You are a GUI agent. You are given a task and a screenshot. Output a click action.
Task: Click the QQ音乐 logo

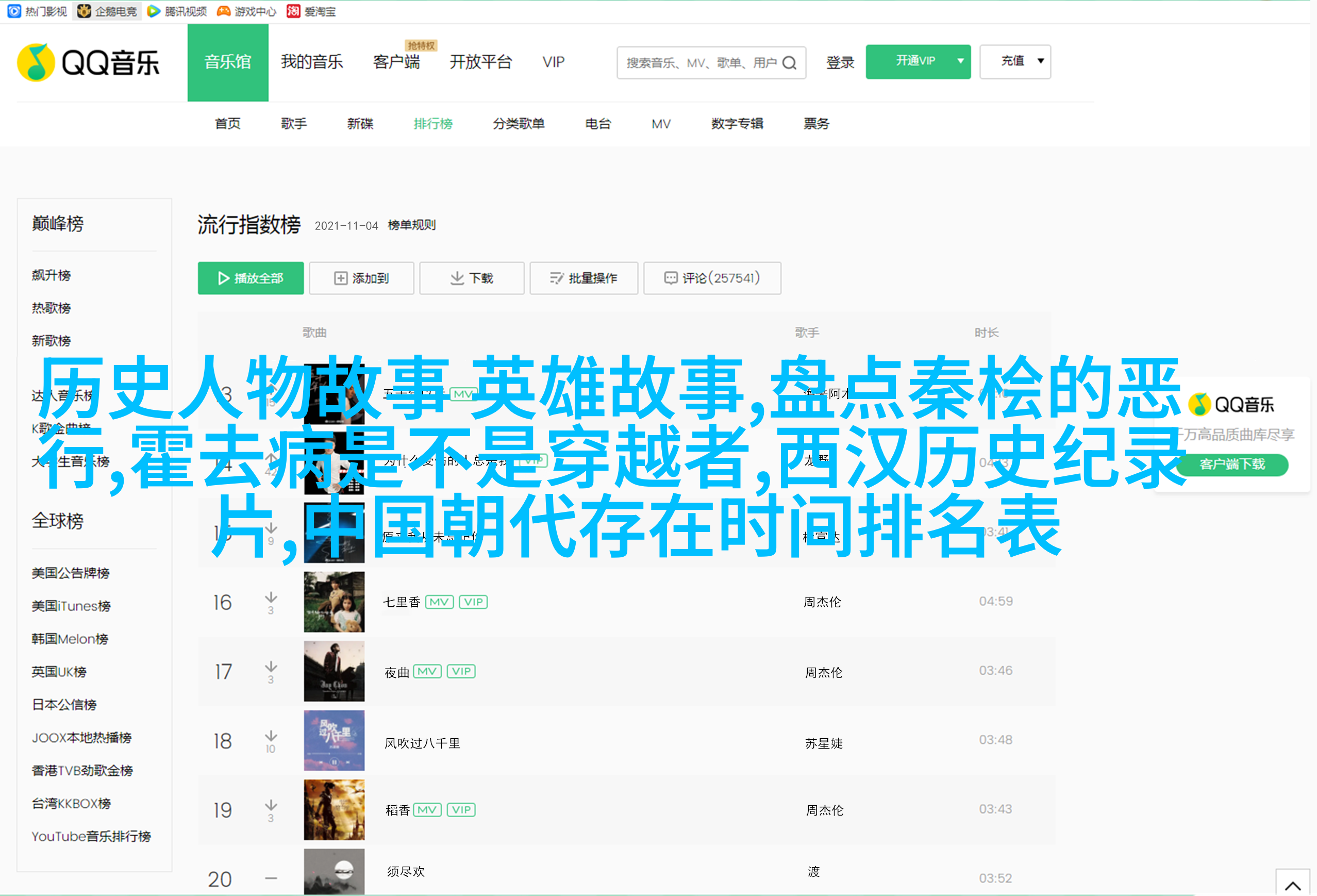coord(89,62)
